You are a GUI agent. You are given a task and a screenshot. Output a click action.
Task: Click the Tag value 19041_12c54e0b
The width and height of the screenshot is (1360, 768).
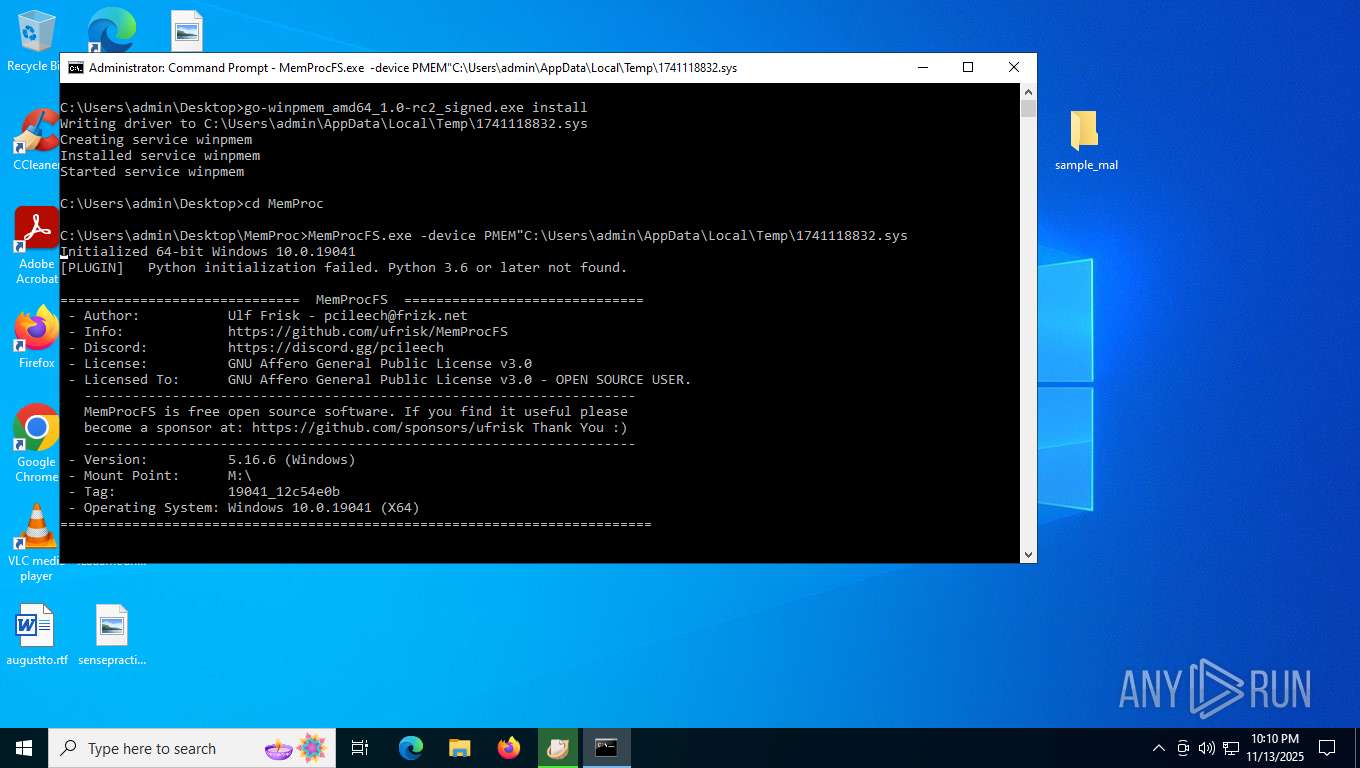(284, 492)
